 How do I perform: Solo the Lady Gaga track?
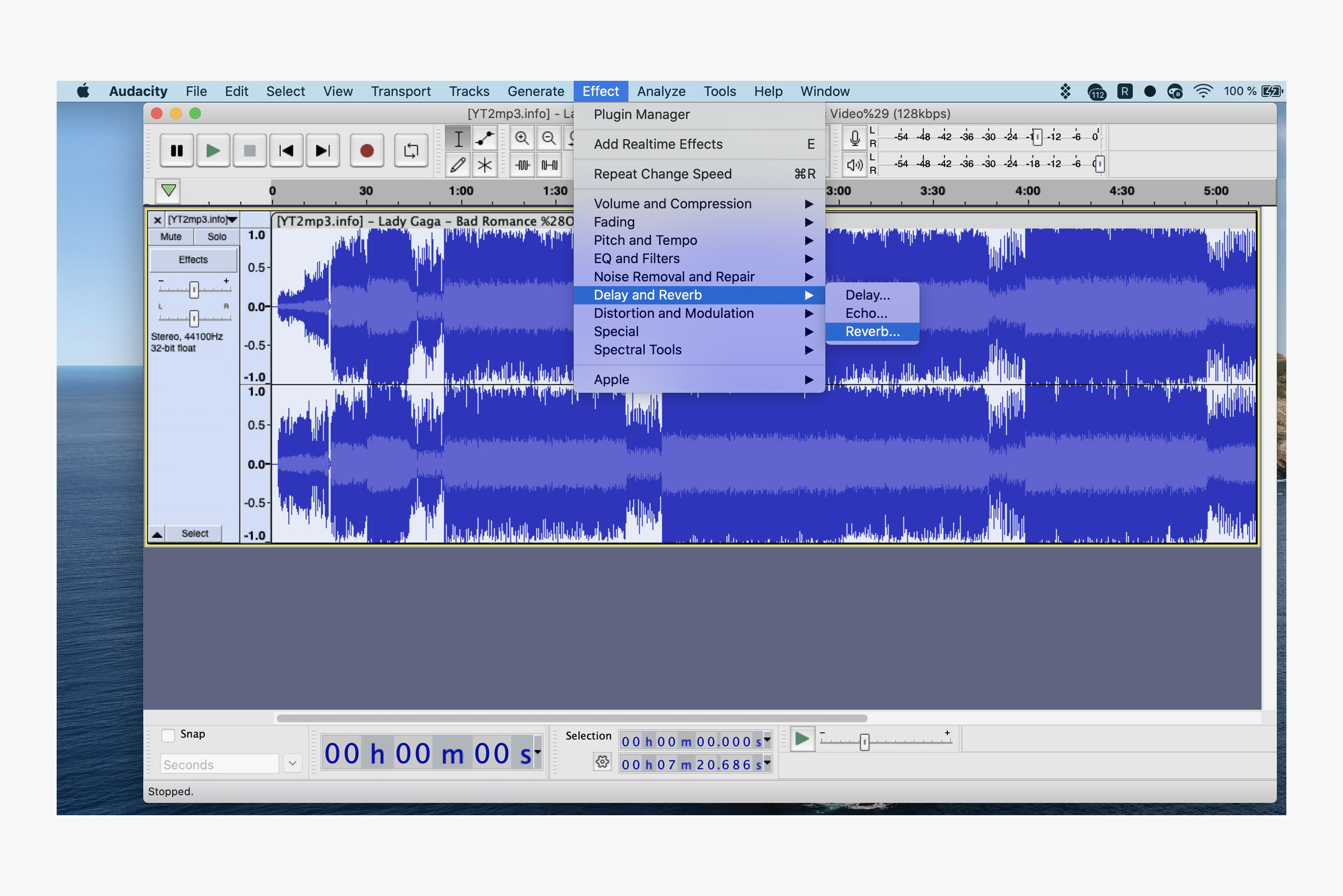coord(217,236)
